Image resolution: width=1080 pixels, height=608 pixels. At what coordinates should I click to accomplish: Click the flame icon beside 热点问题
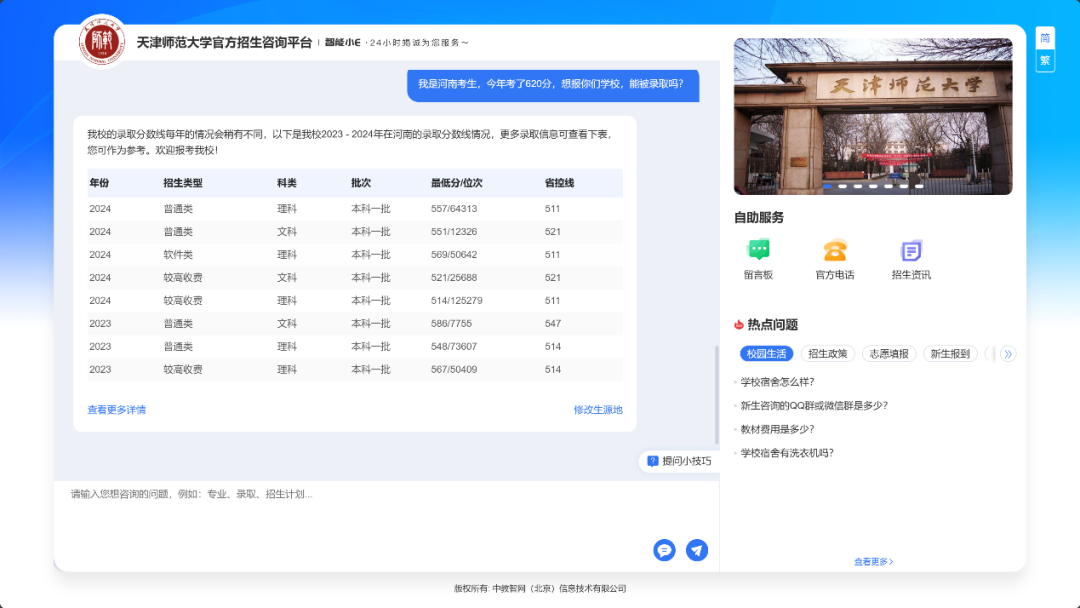coord(739,324)
